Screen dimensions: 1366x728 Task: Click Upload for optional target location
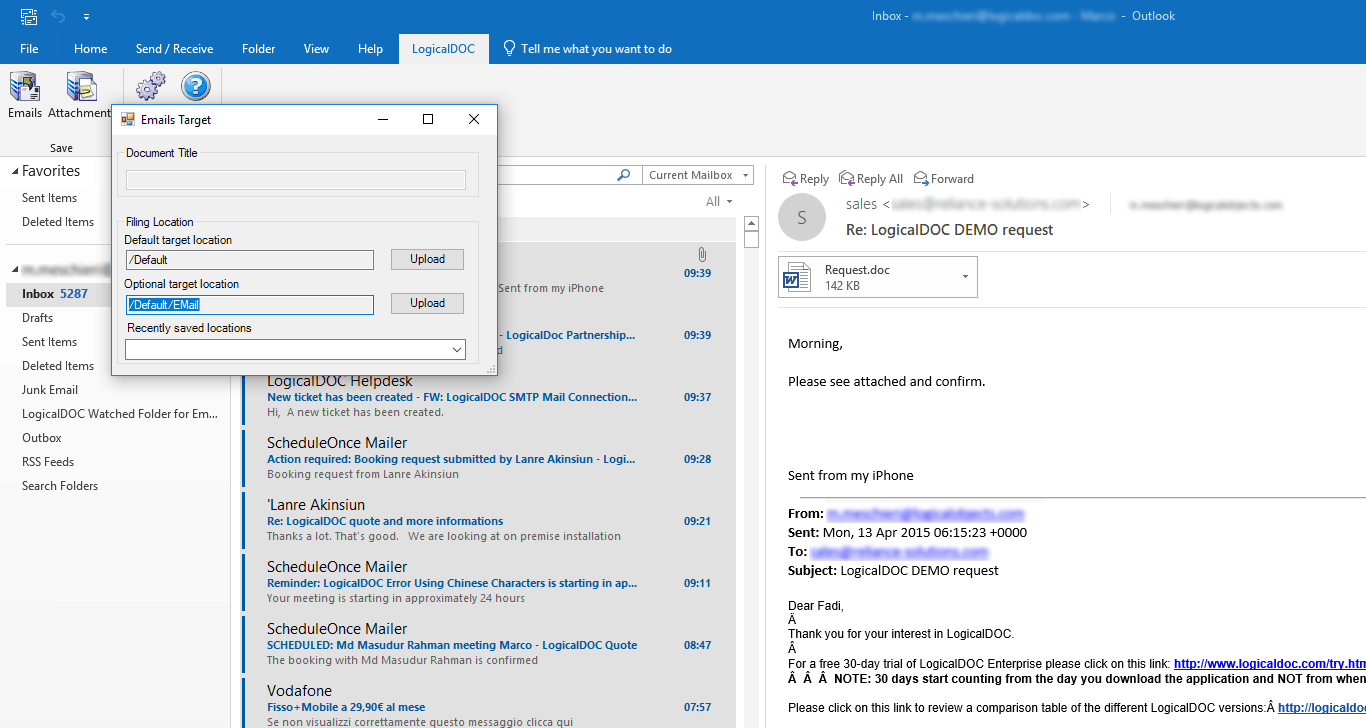click(427, 303)
